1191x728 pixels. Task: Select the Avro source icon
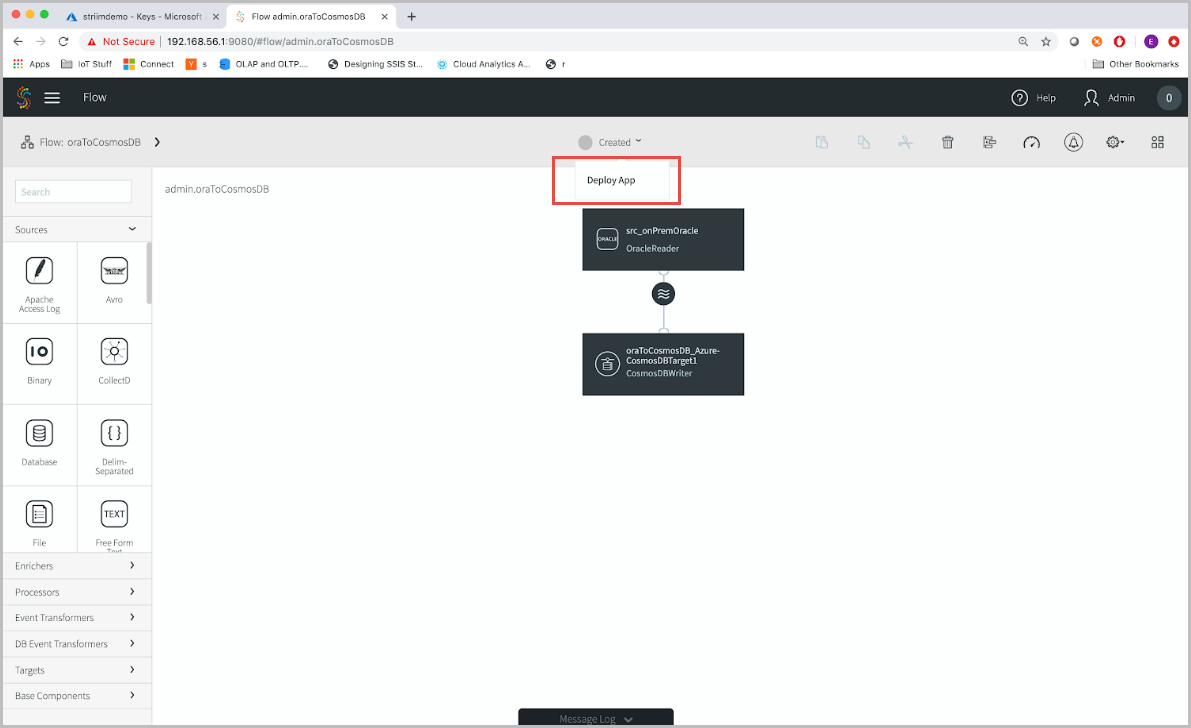coord(114,271)
